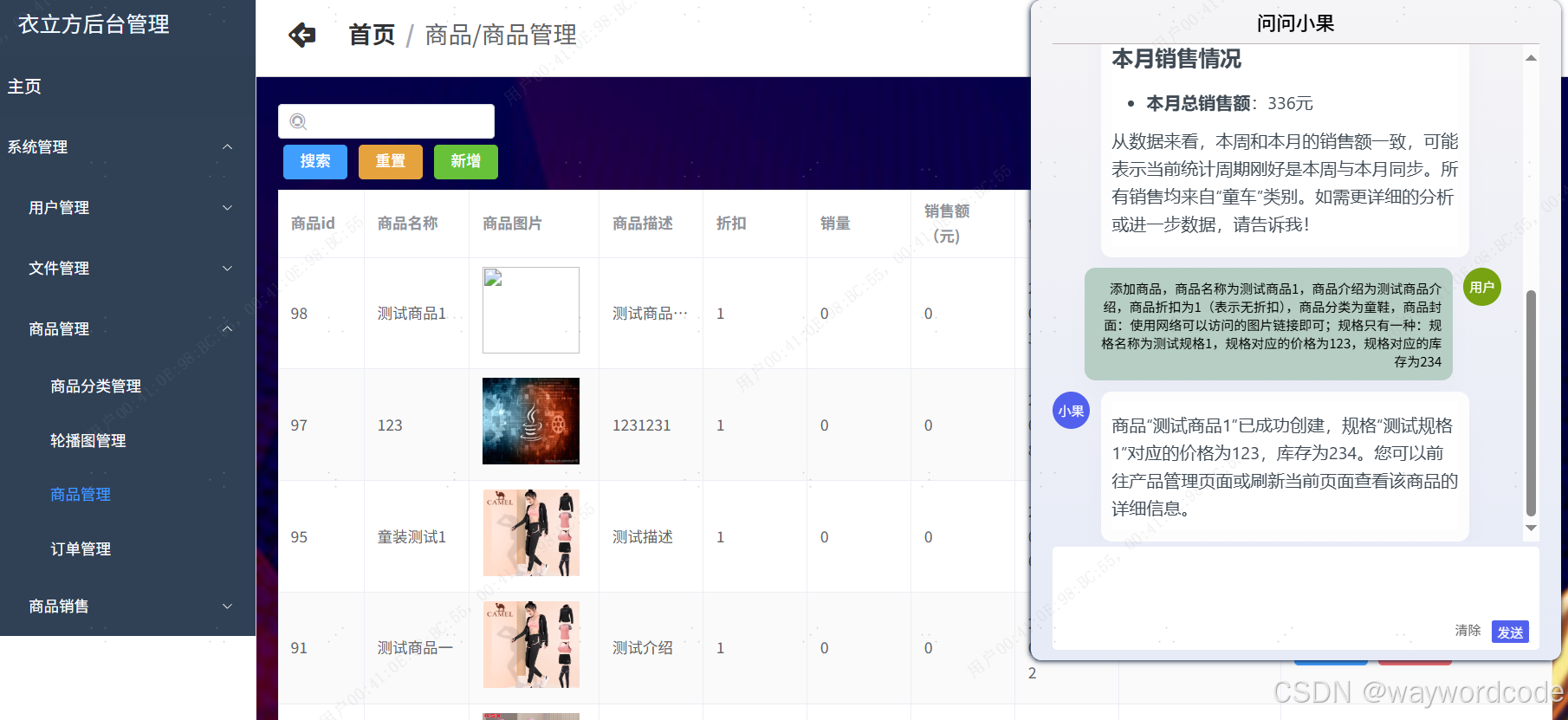Image resolution: width=1568 pixels, height=720 pixels.
Task: Click product name 123 in row 97
Action: (390, 425)
